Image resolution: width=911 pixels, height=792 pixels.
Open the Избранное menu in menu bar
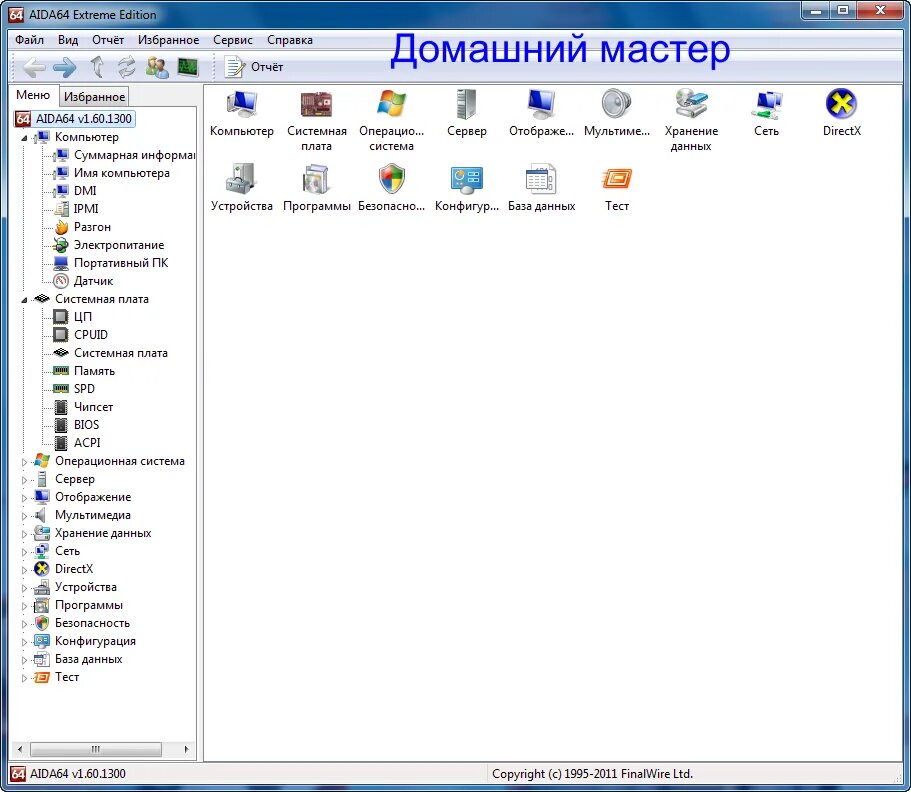coord(168,40)
